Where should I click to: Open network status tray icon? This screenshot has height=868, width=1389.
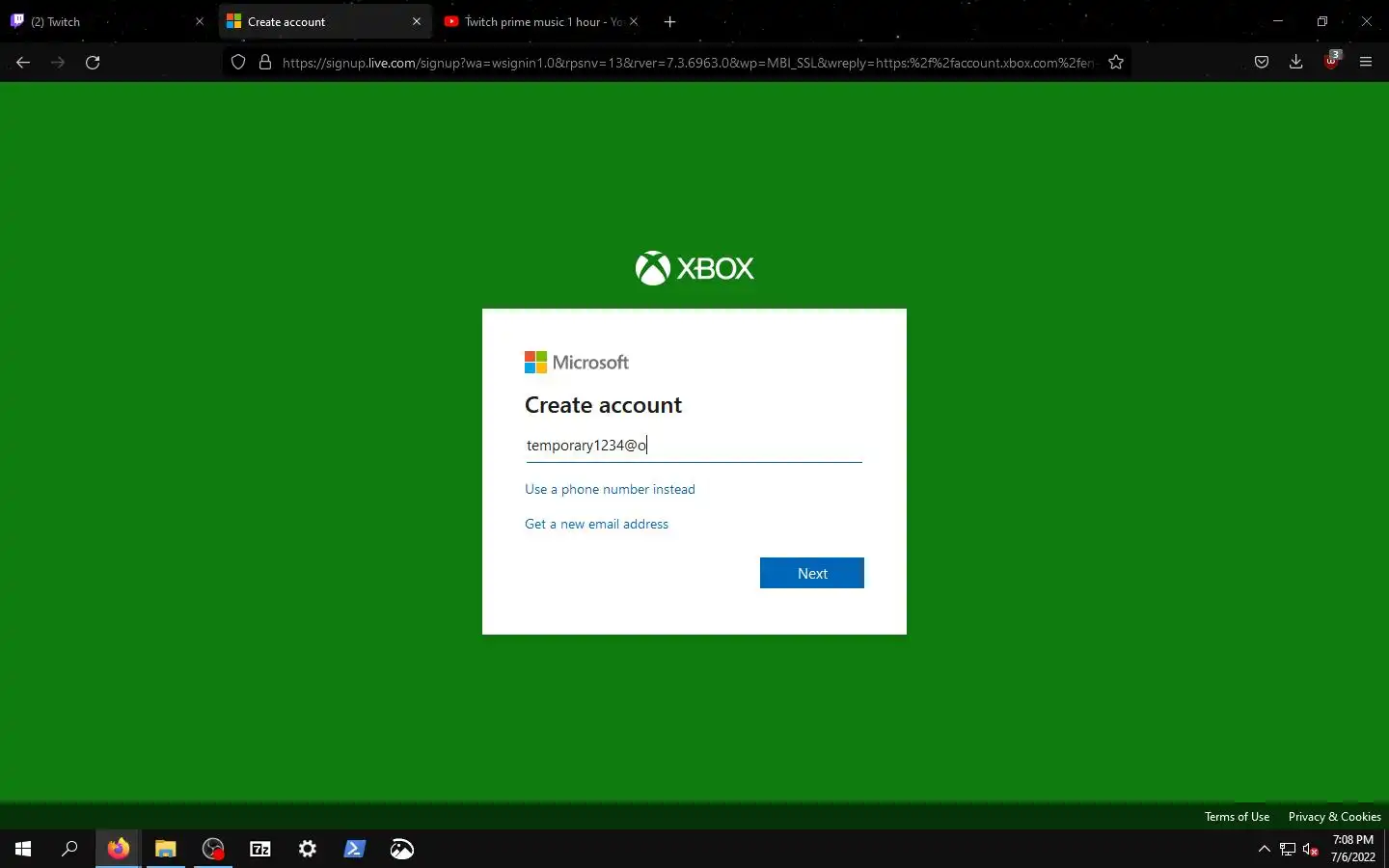[x=1288, y=849]
